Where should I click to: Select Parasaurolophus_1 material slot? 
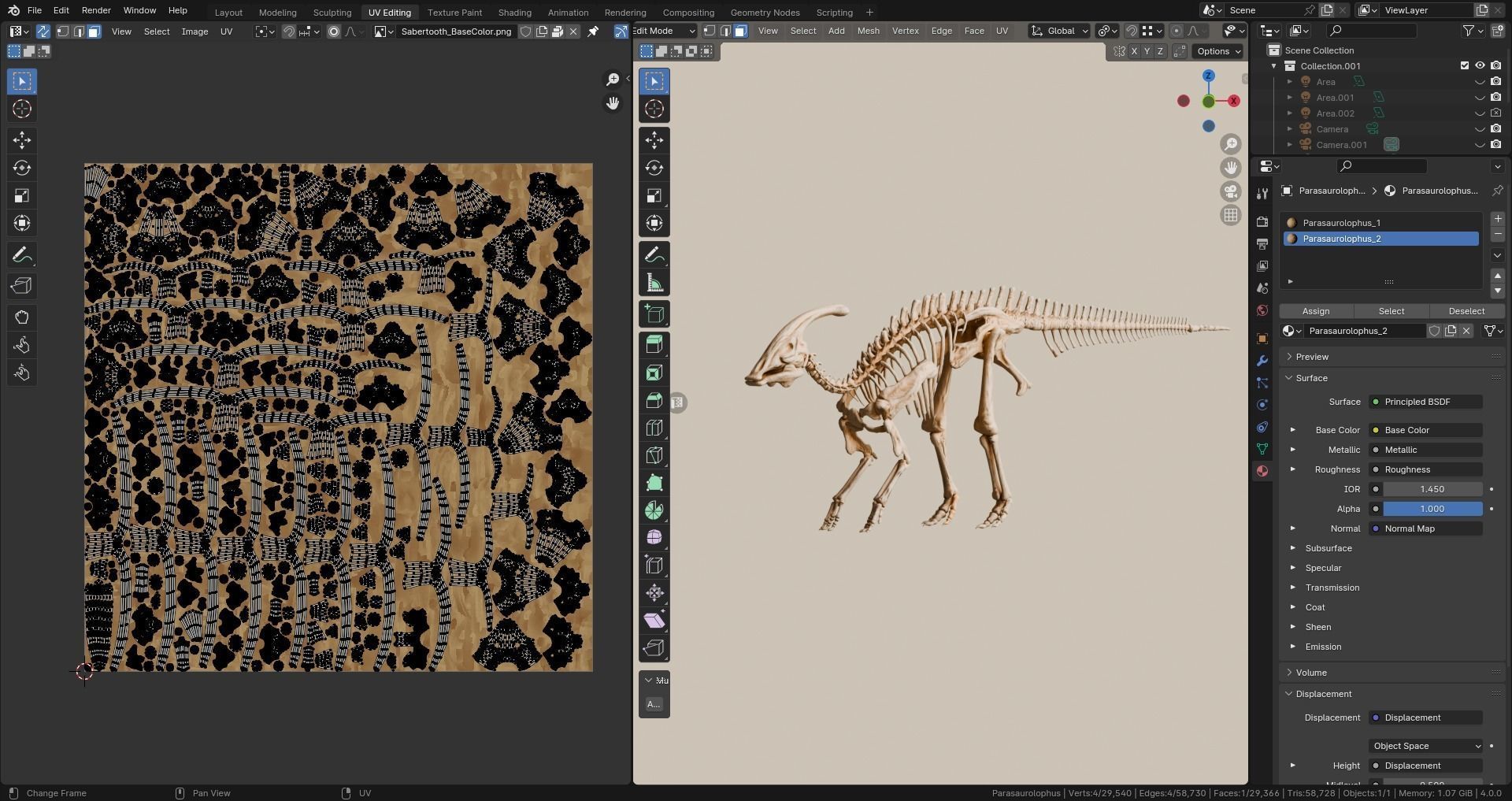1381,223
